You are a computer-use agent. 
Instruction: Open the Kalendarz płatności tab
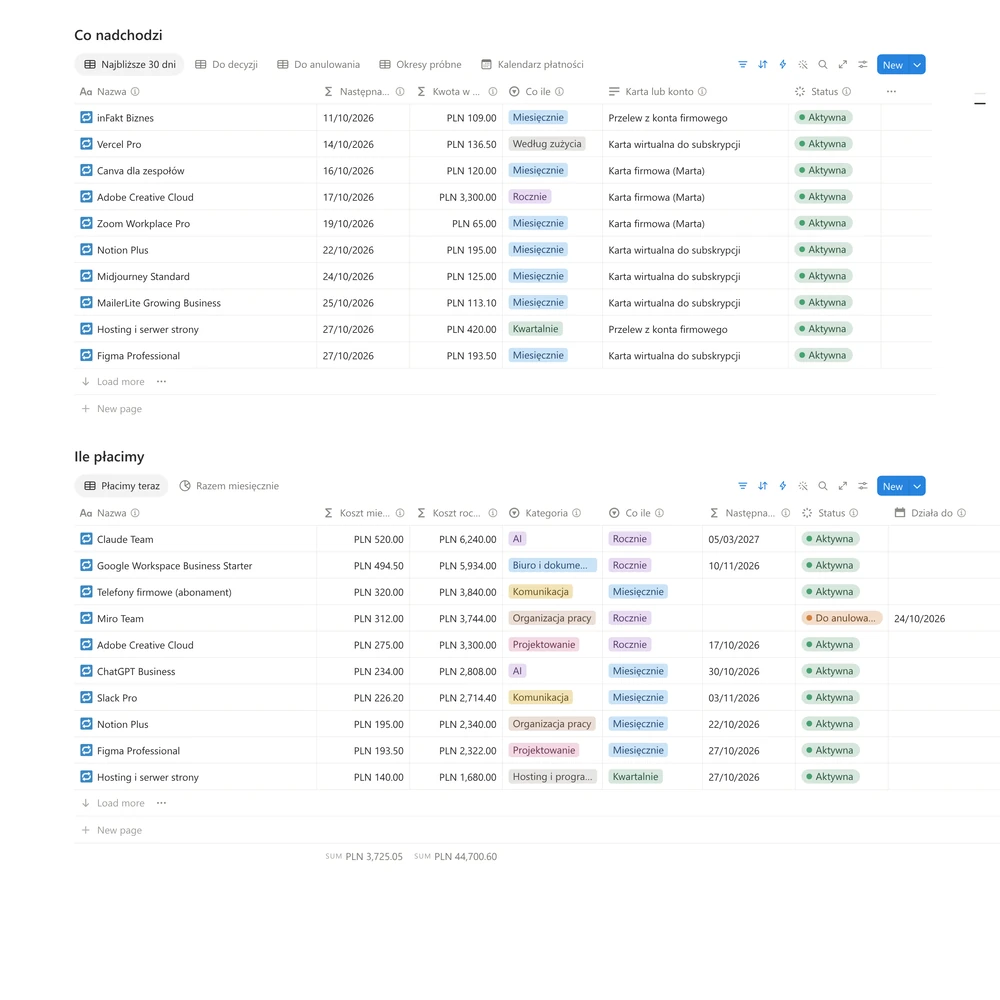click(532, 64)
